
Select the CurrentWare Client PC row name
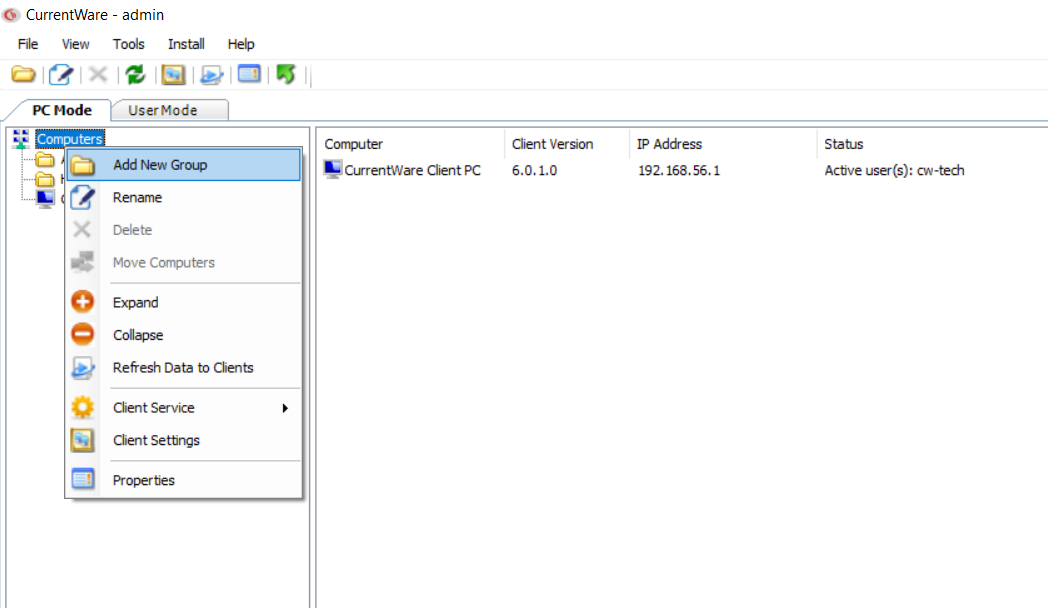[x=412, y=170]
